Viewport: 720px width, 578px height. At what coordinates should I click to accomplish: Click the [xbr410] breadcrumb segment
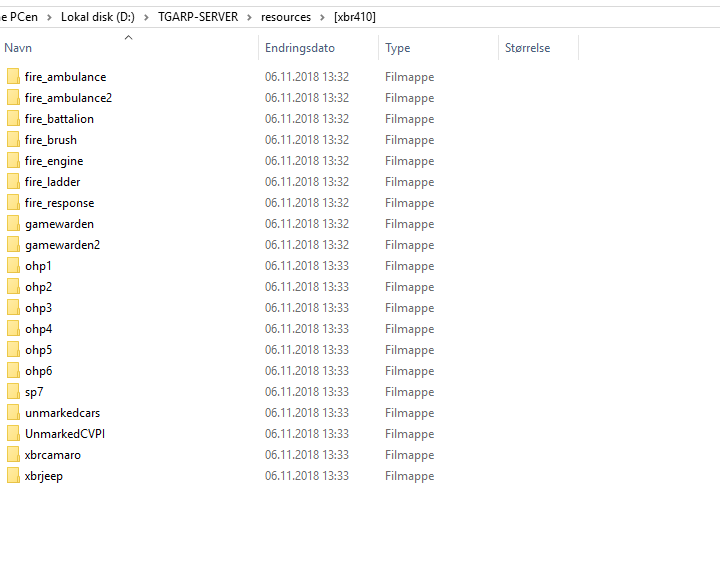[355, 17]
